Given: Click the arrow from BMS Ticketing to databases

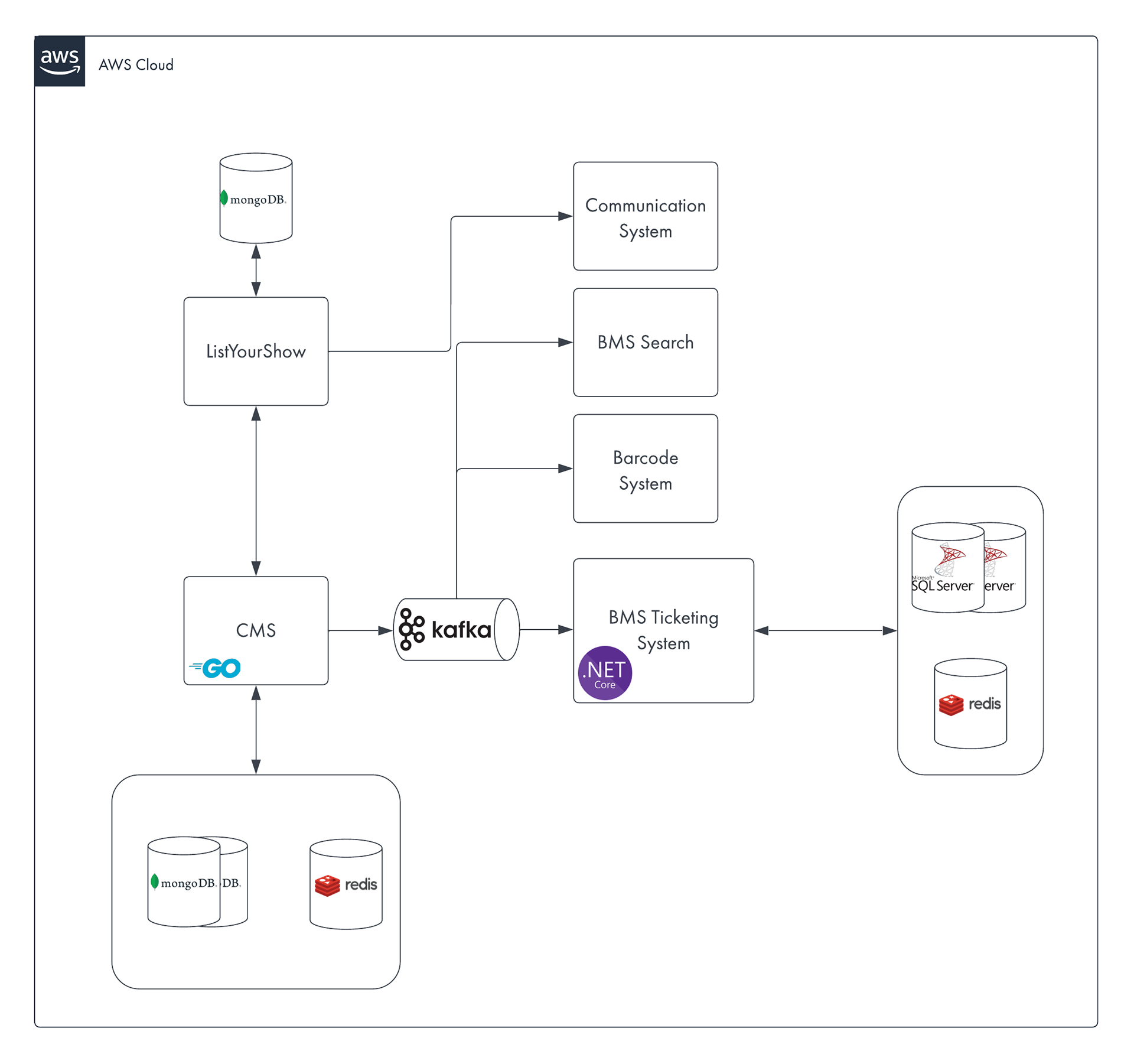Looking at the screenshot, I should point(826,631).
